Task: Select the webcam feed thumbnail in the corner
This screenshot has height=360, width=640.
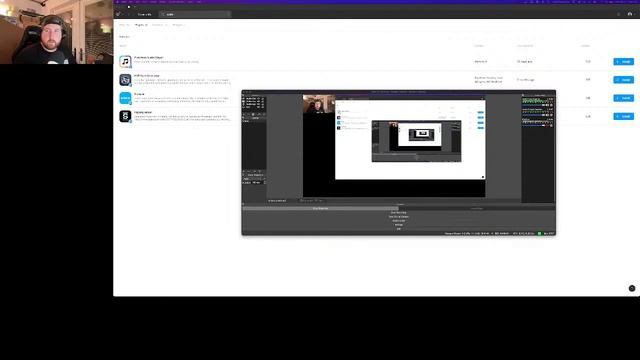Action: click(x=56, y=32)
